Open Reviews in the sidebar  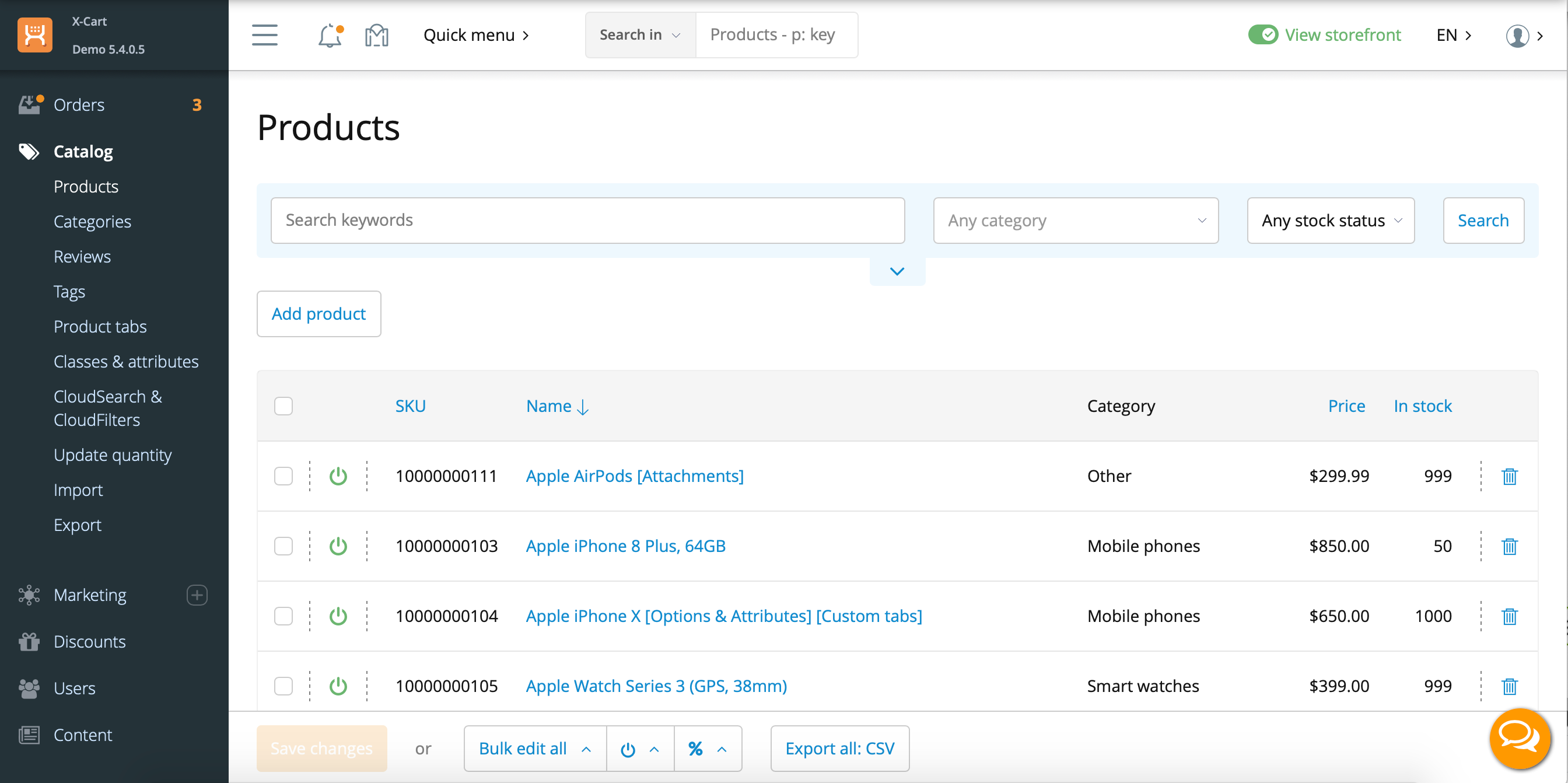tap(82, 256)
